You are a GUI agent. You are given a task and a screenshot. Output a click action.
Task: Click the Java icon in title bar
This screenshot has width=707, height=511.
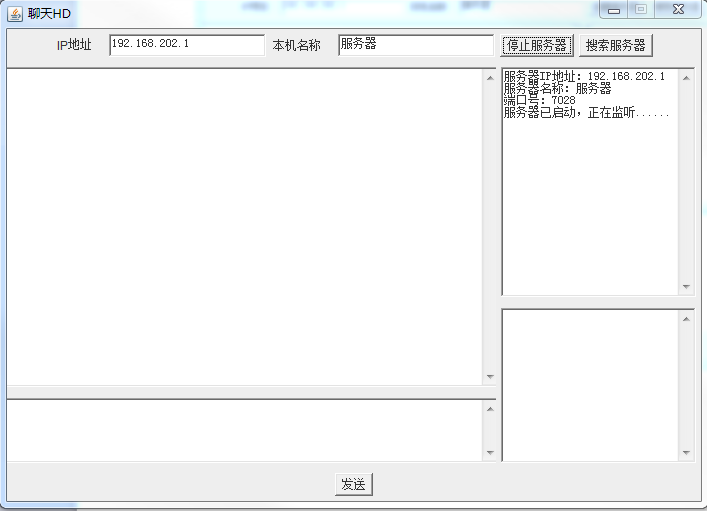[15, 14]
